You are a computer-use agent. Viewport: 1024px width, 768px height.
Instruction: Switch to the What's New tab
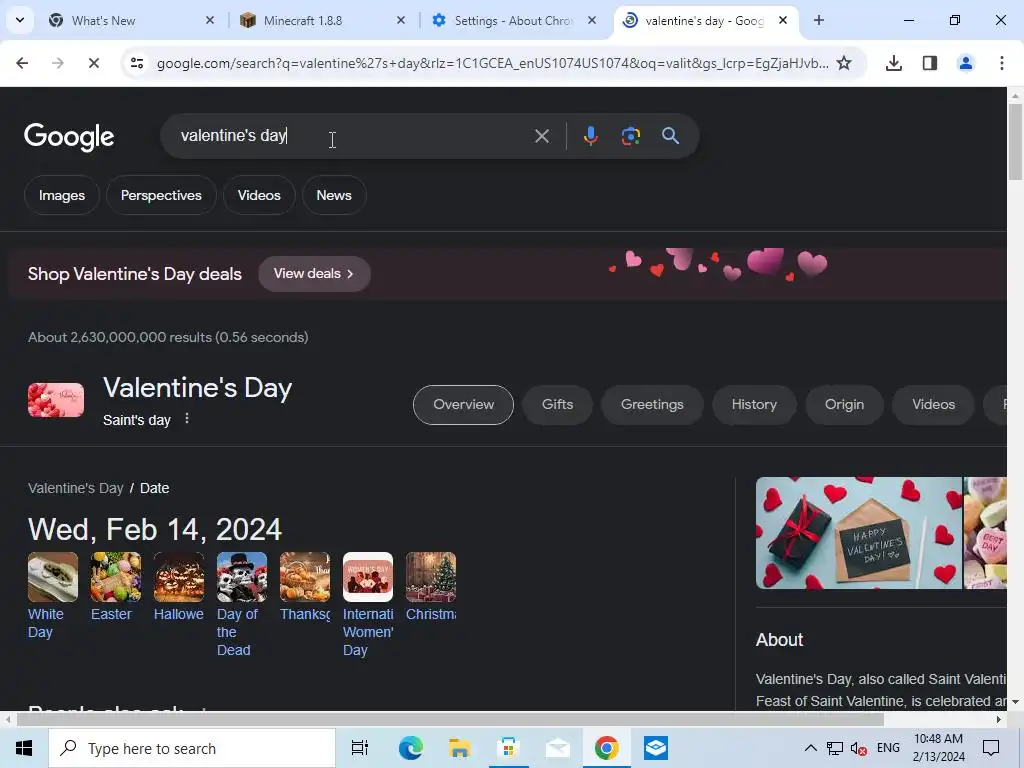pyautogui.click(x=131, y=20)
